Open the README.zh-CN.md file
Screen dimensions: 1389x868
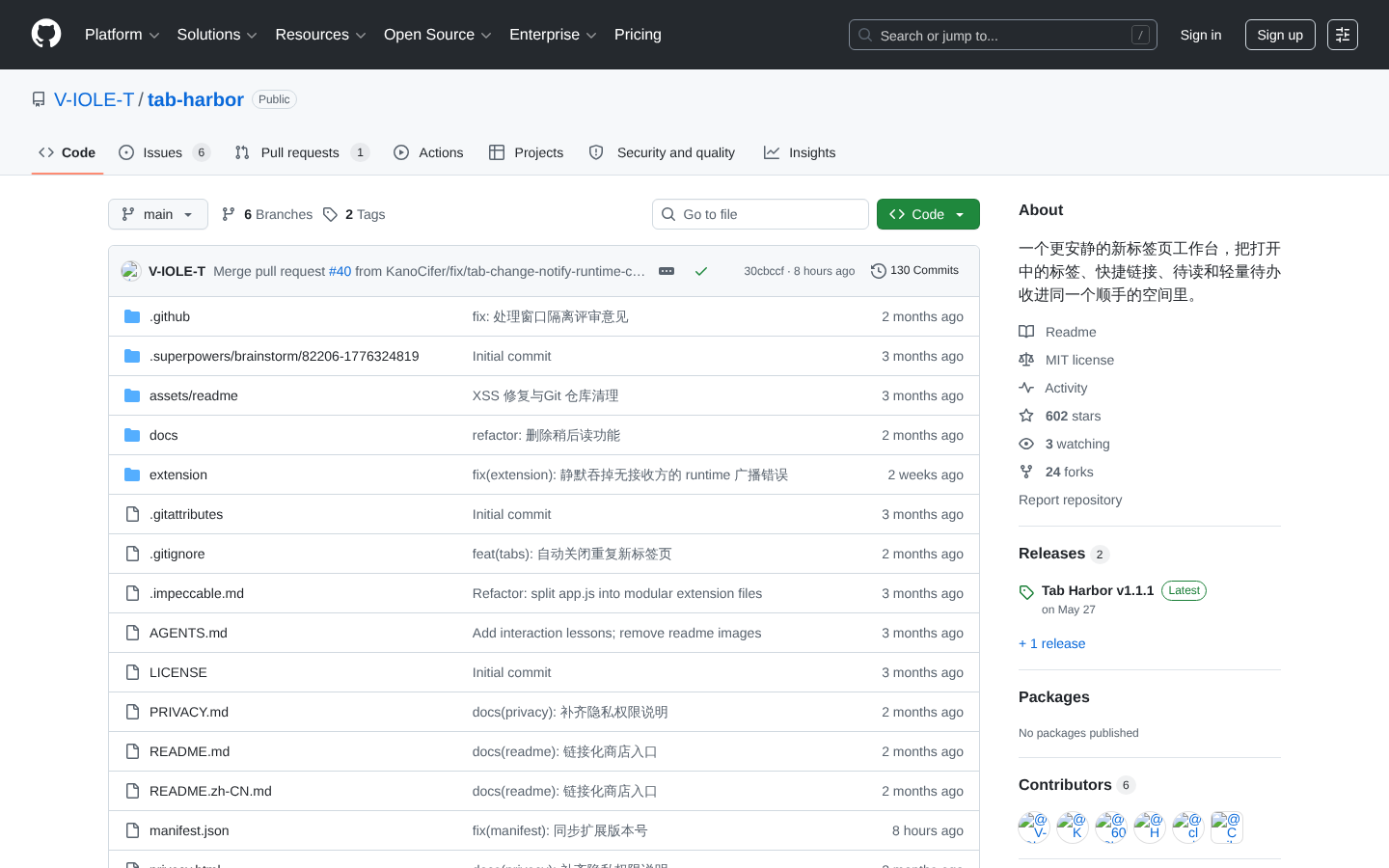[210, 791]
